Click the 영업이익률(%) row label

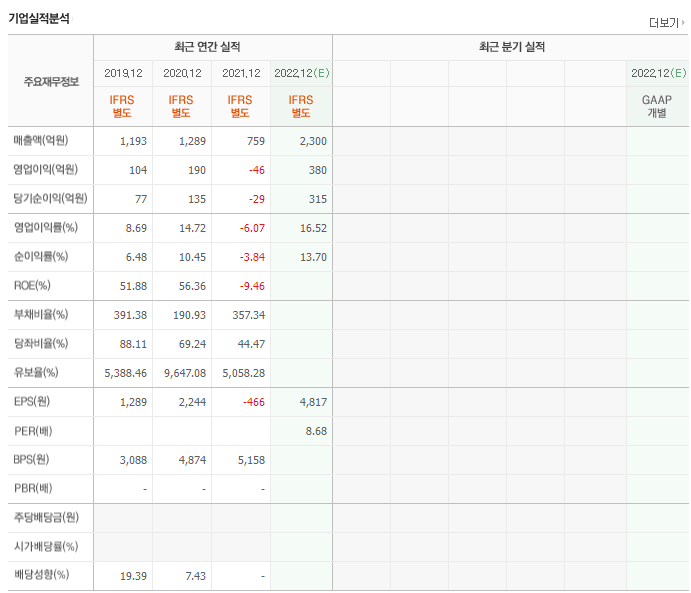(46, 227)
